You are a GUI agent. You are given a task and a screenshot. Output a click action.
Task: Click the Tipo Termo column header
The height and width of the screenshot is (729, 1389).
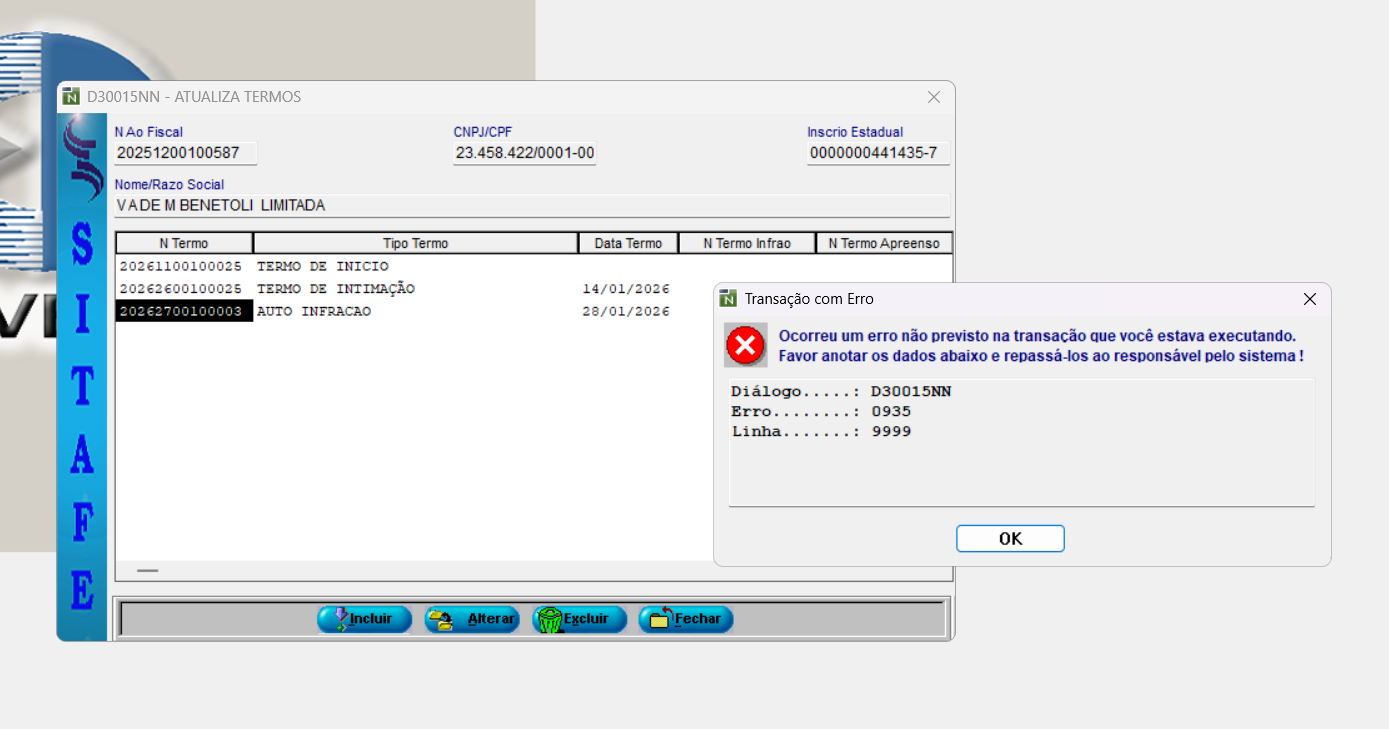click(415, 243)
